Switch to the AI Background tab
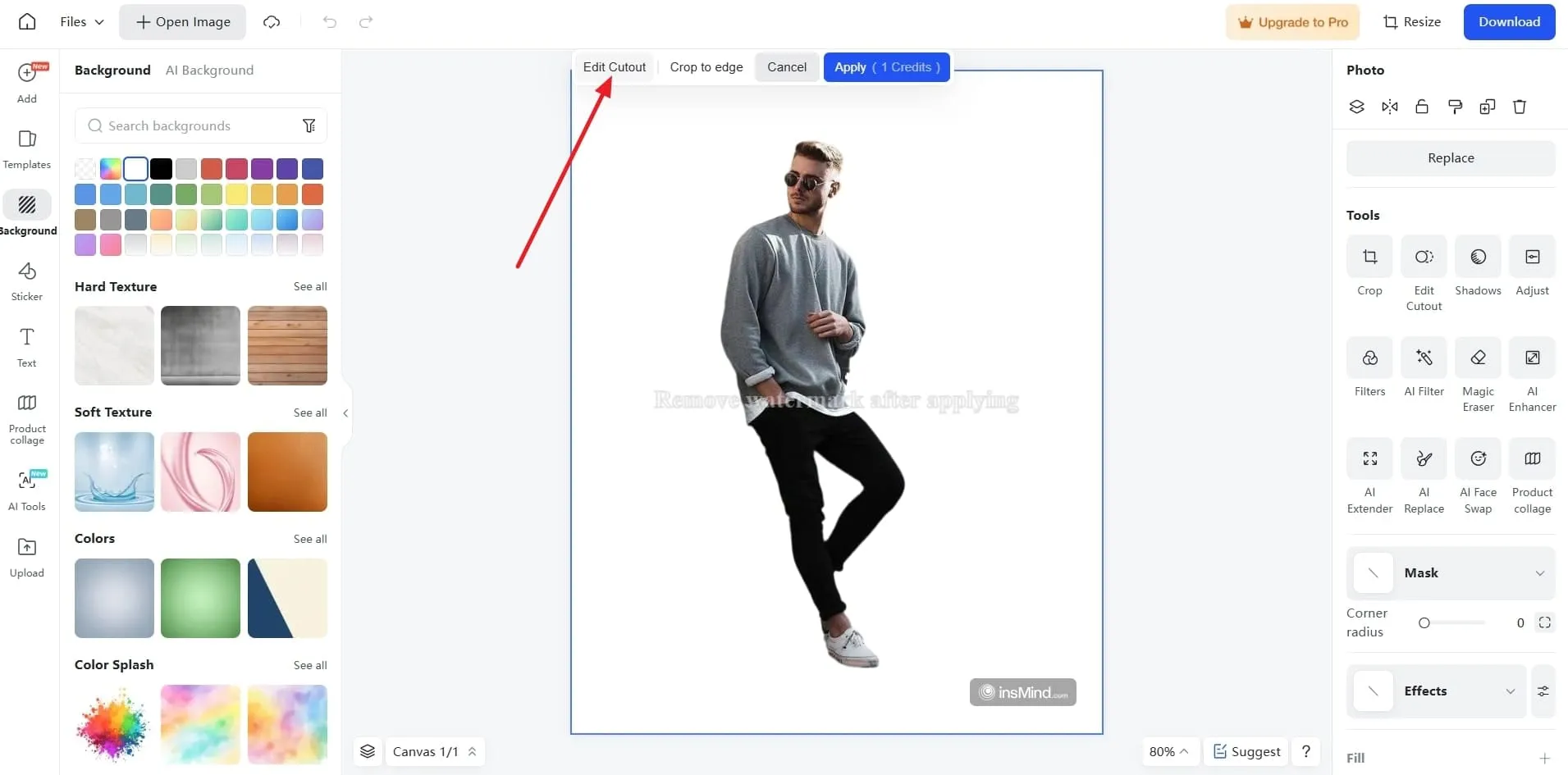The image size is (1568, 775). (209, 71)
